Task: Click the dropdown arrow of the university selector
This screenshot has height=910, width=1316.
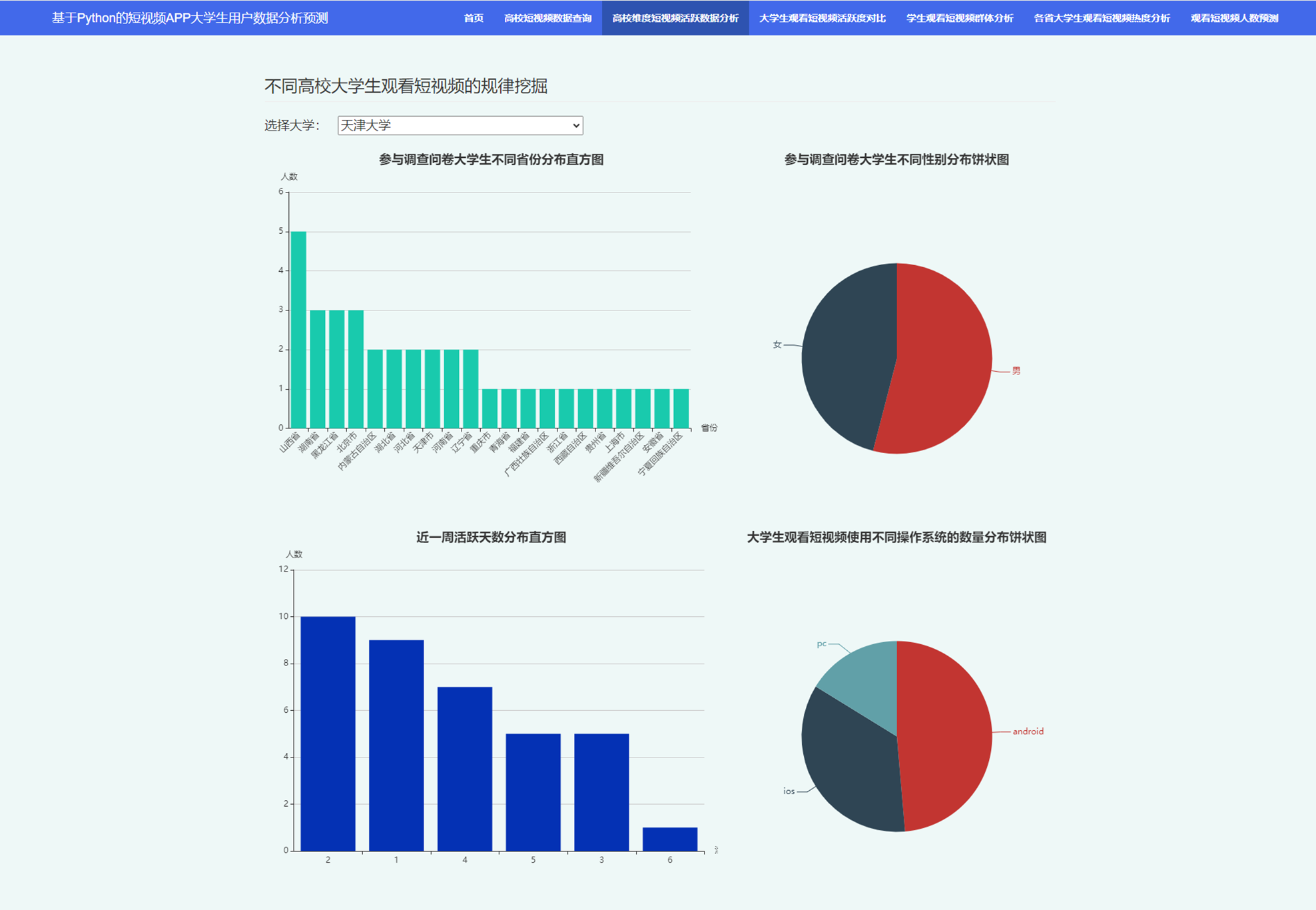Action: click(576, 125)
